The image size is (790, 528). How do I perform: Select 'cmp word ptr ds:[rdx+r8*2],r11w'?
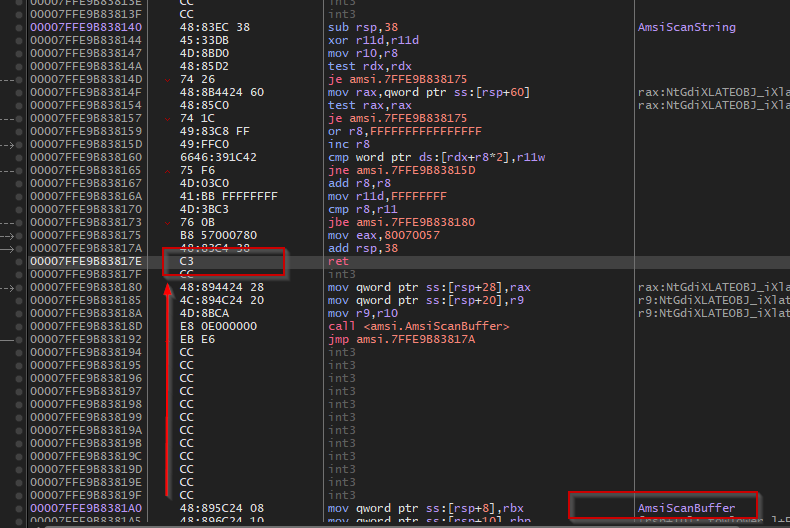tap(437, 157)
